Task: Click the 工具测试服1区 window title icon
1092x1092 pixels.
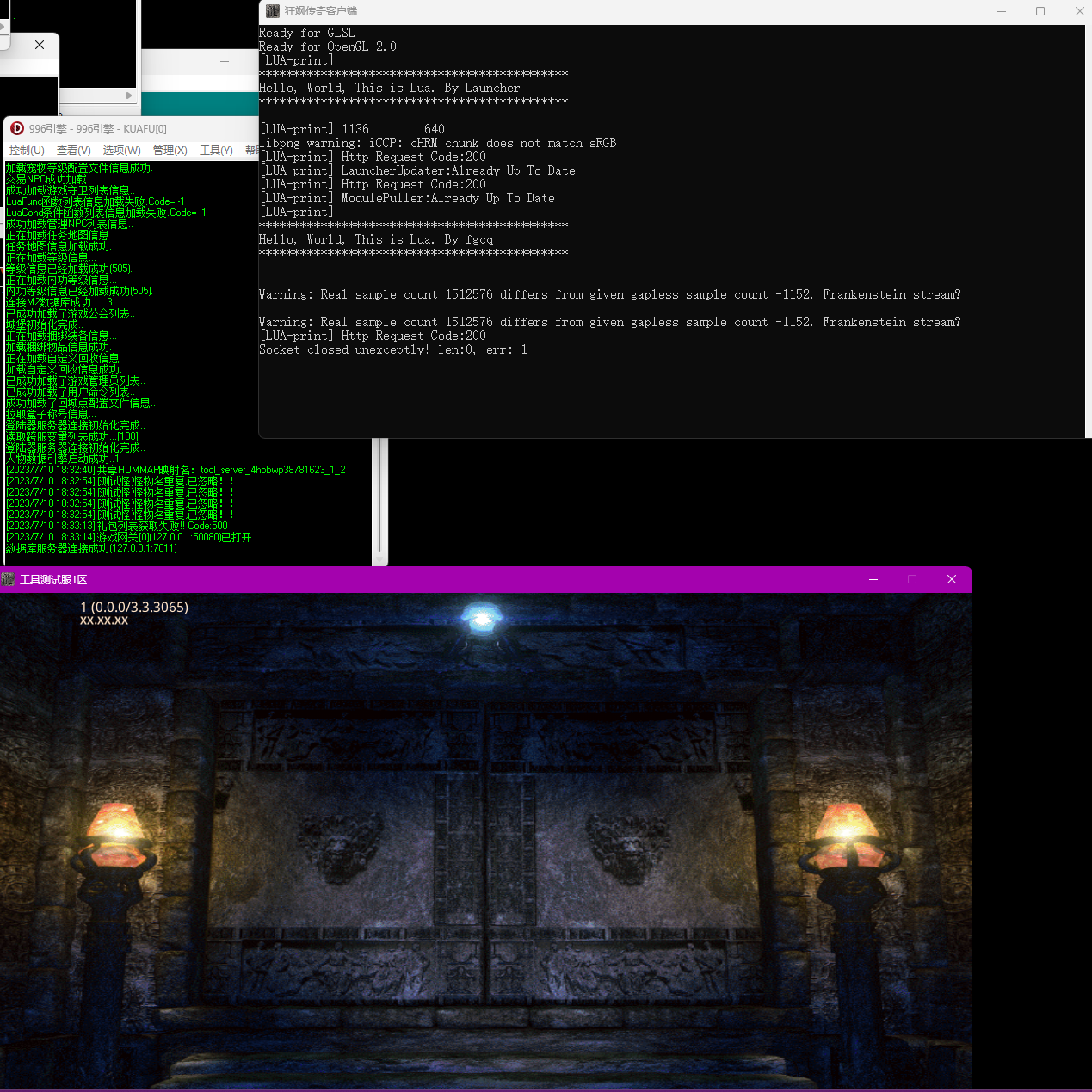Action: tap(9, 579)
